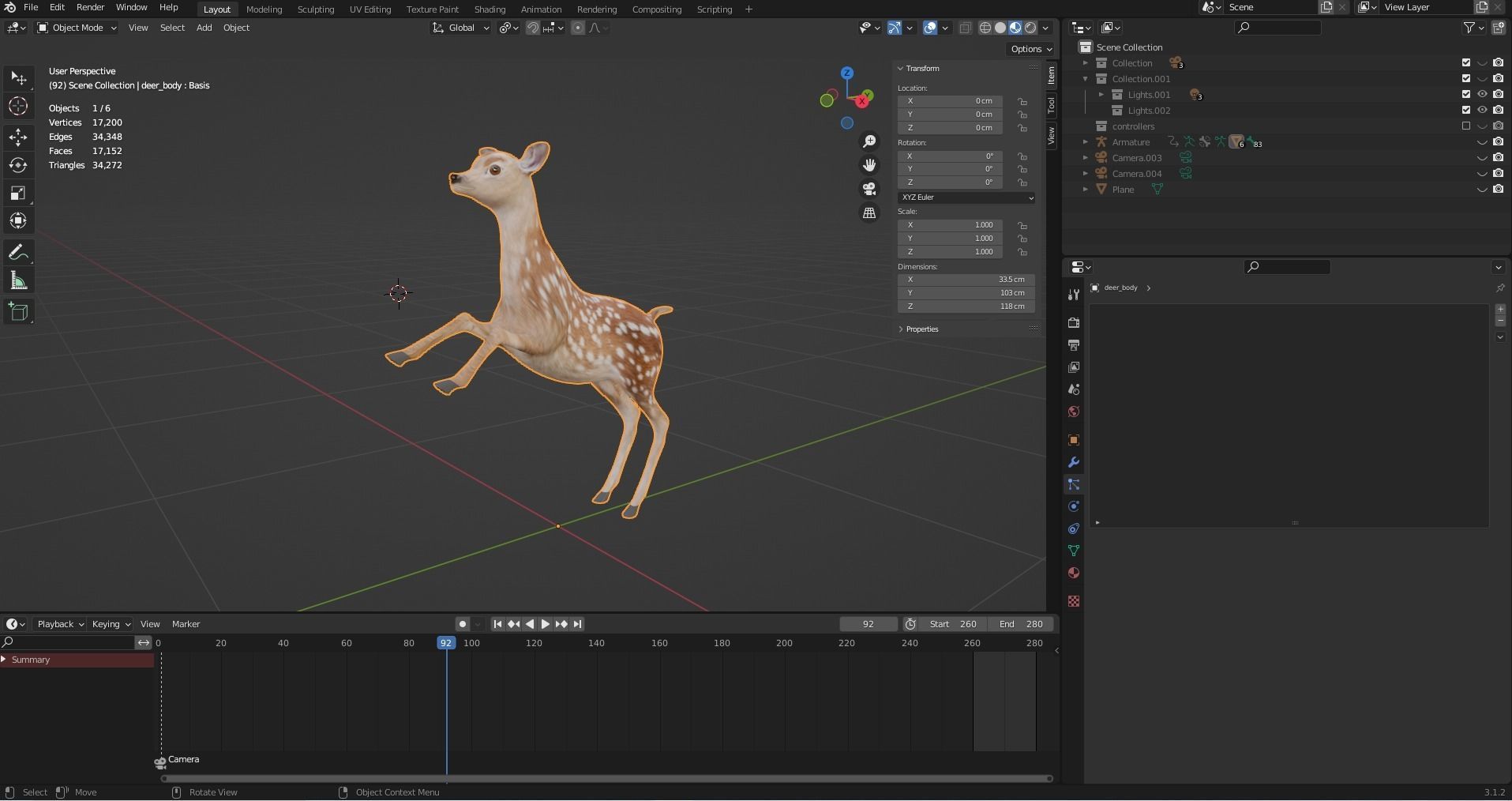Open Render properties tab
Image resolution: width=1512 pixels, height=801 pixels.
(1073, 323)
